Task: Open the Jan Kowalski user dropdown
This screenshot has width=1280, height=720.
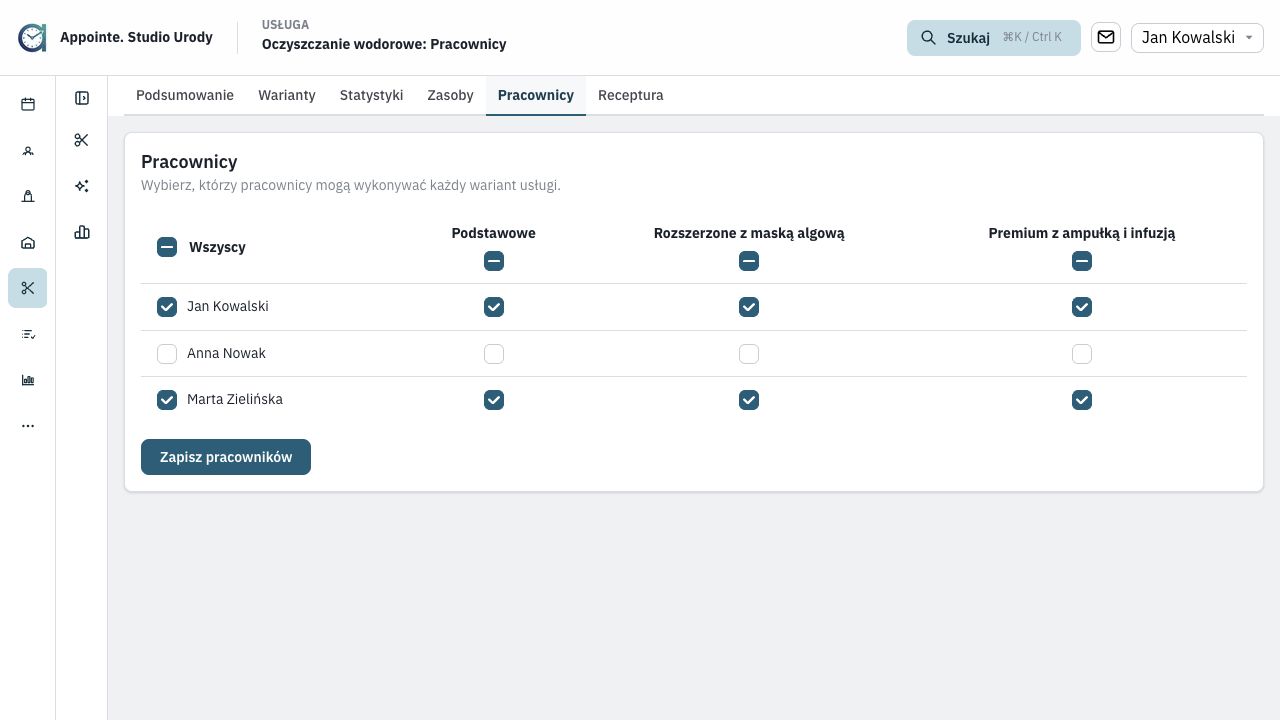Action: click(x=1197, y=37)
